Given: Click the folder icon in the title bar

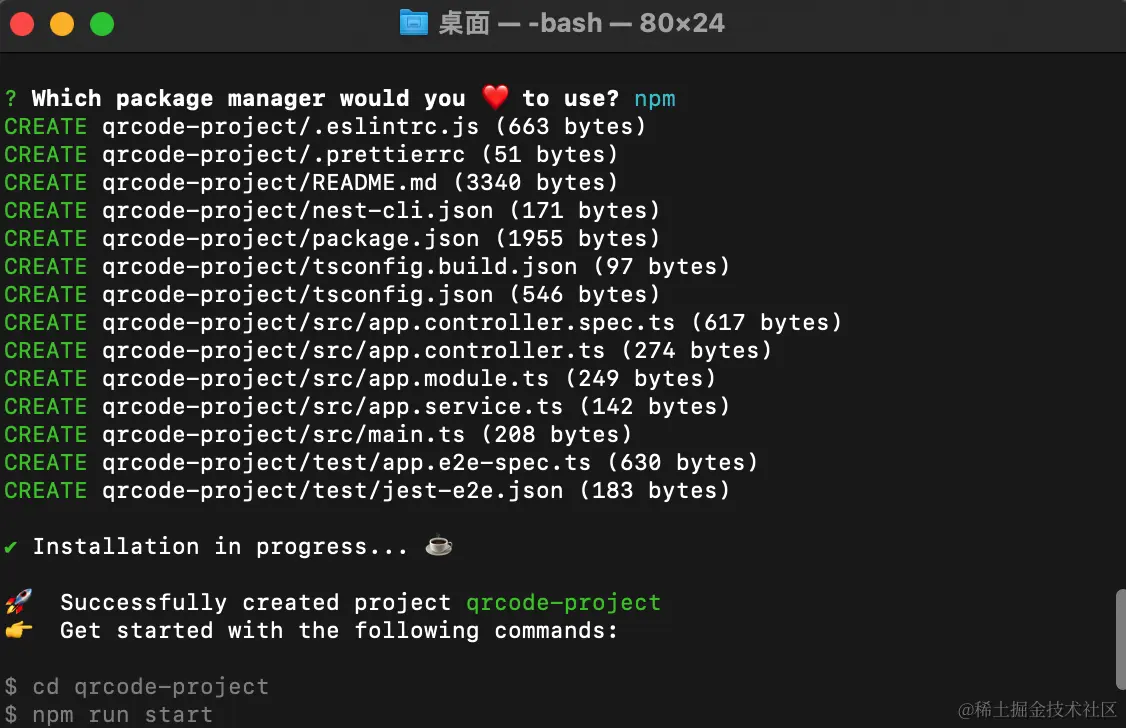Looking at the screenshot, I should (x=413, y=23).
